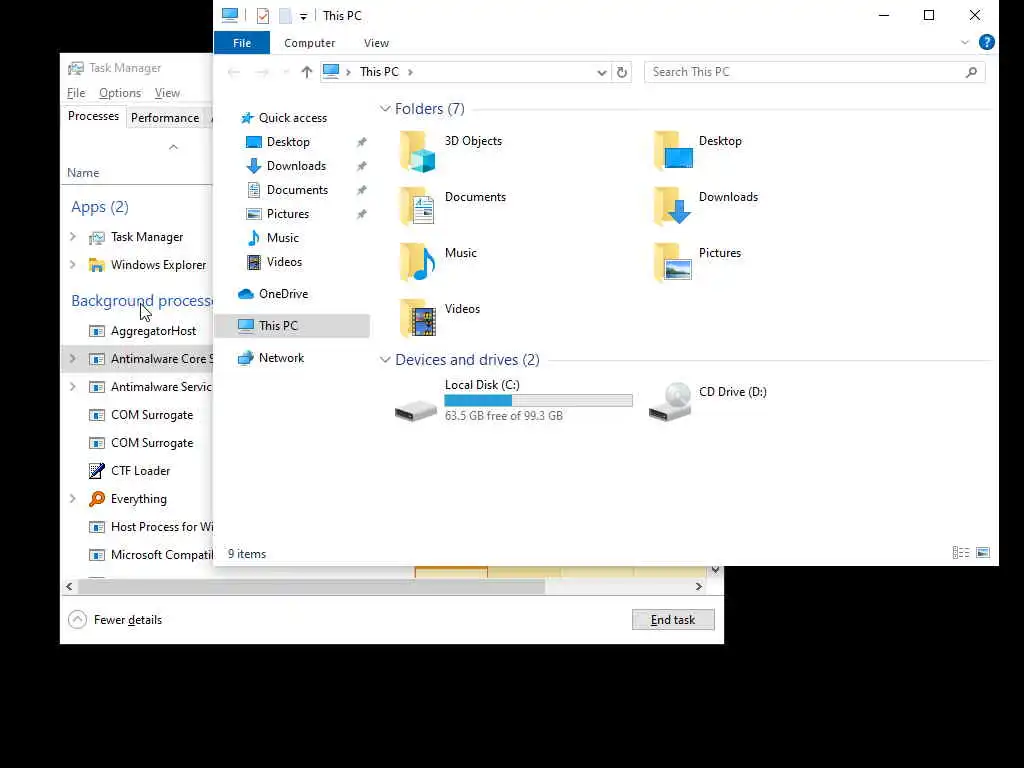Open Customize Quick Access Toolbar dropdown
This screenshot has height=768, width=1024.
point(304,16)
